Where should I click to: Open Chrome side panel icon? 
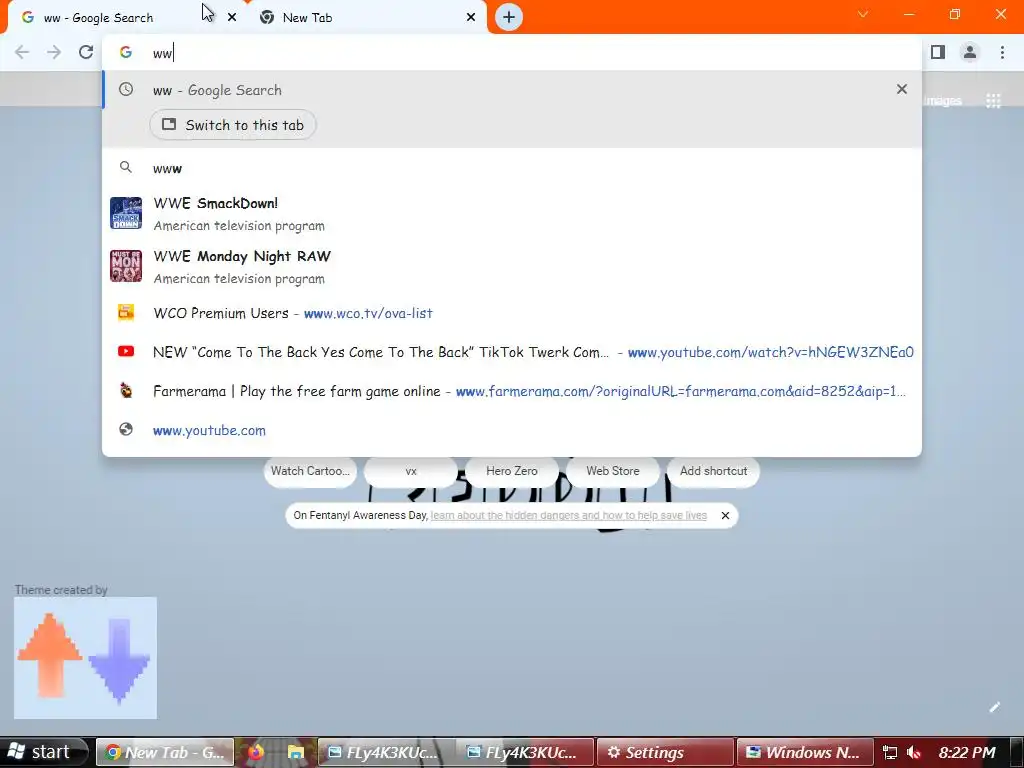point(938,52)
